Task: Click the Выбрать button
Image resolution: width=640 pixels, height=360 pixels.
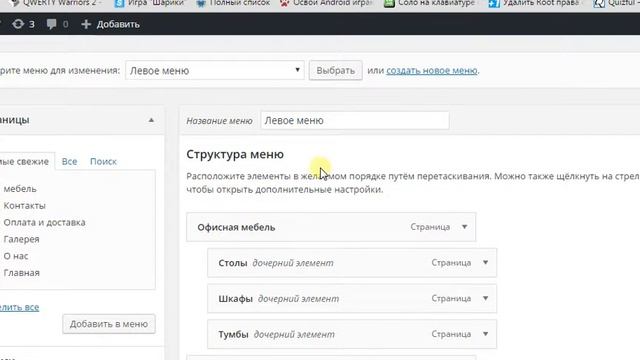Action: point(336,70)
